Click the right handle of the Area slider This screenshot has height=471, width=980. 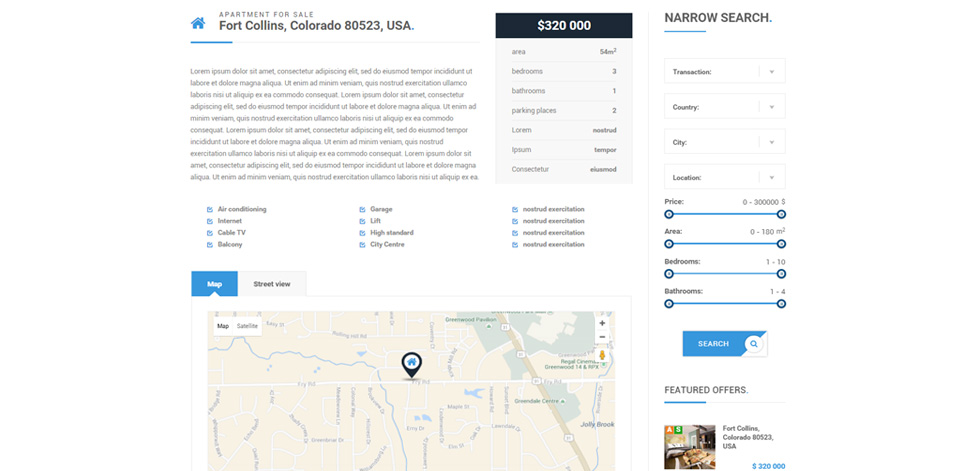coord(781,244)
